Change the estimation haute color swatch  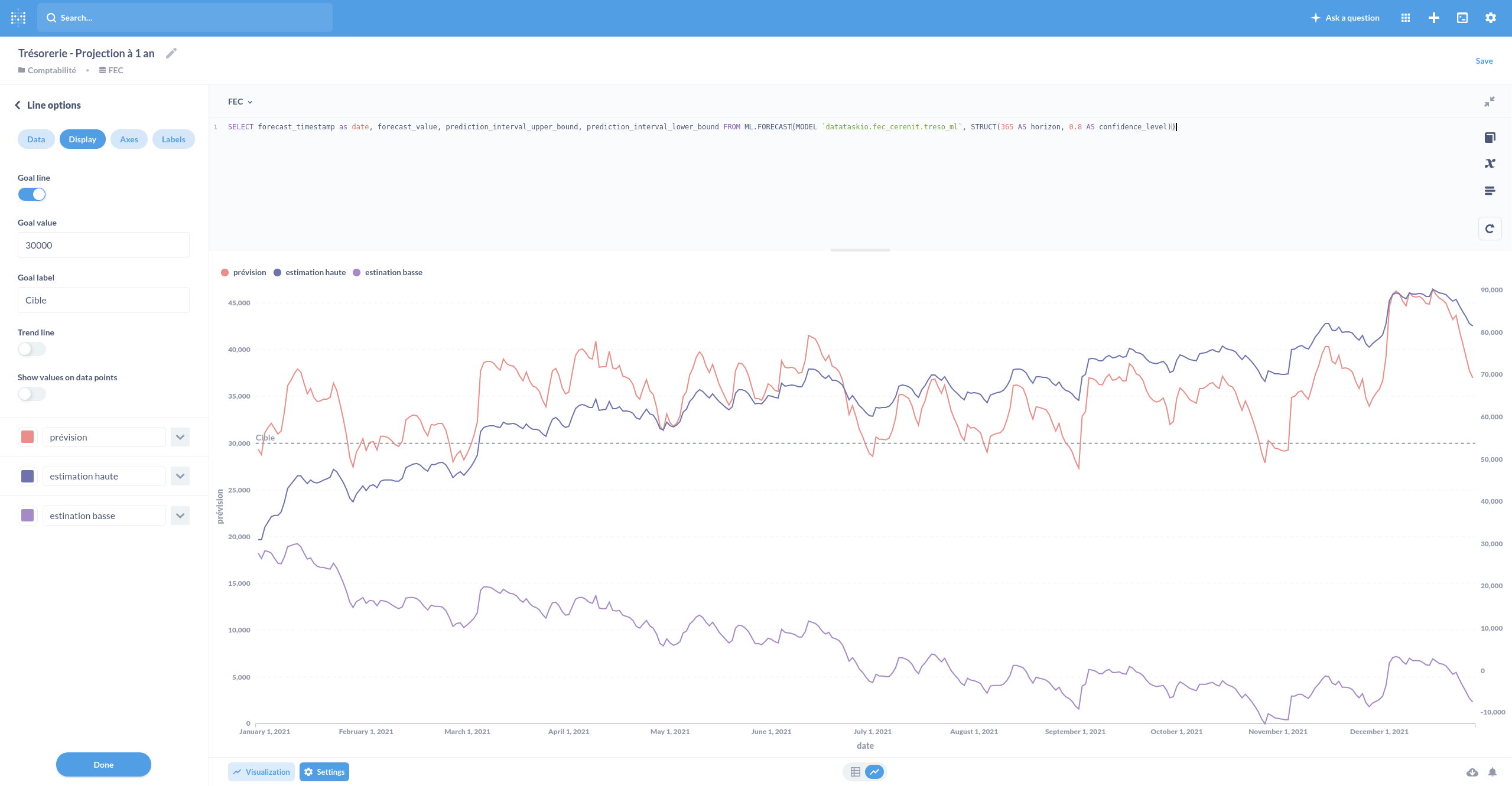pos(27,476)
